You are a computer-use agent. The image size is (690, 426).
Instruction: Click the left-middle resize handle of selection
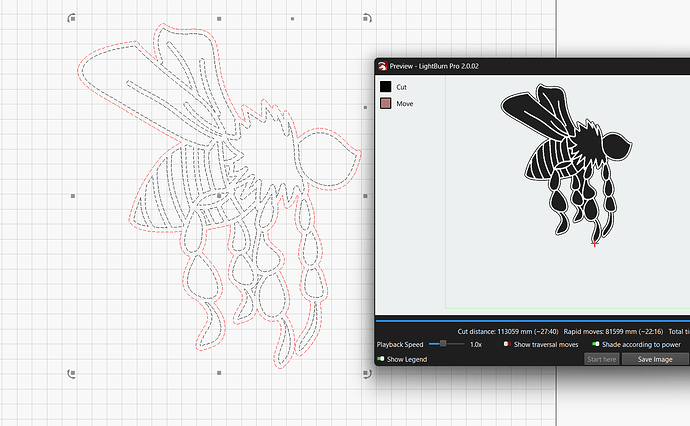click(72, 196)
